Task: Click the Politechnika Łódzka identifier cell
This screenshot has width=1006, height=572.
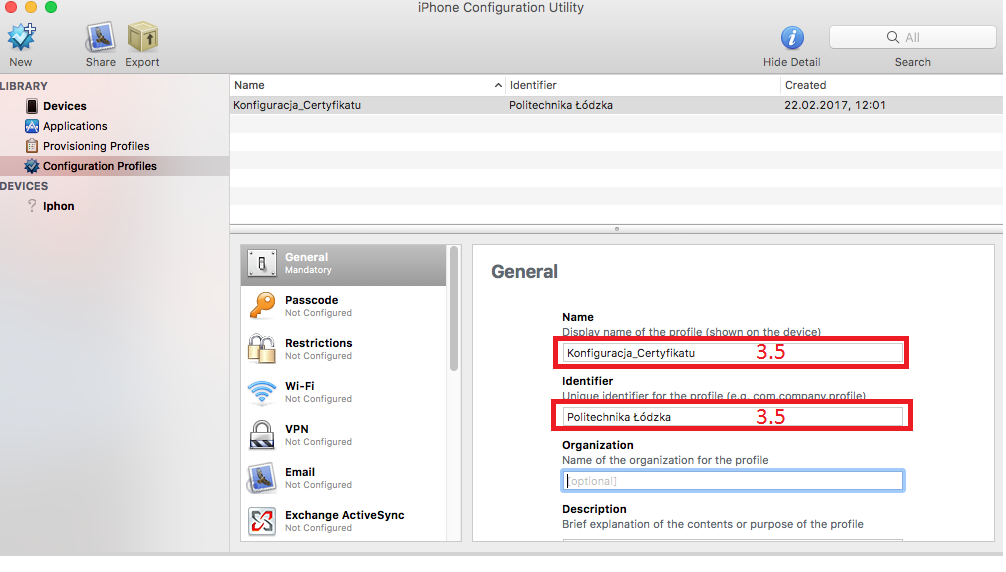Action: point(561,105)
